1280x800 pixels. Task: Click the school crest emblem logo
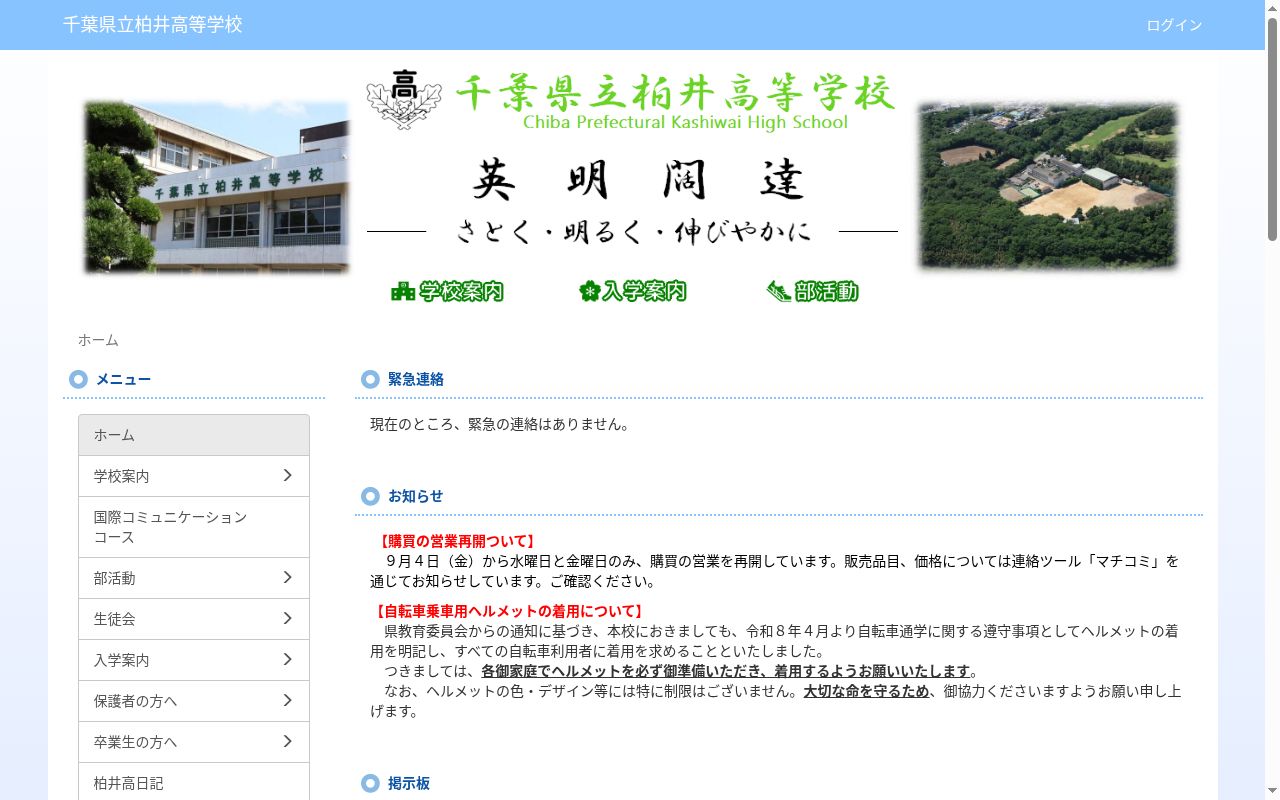pos(404,100)
